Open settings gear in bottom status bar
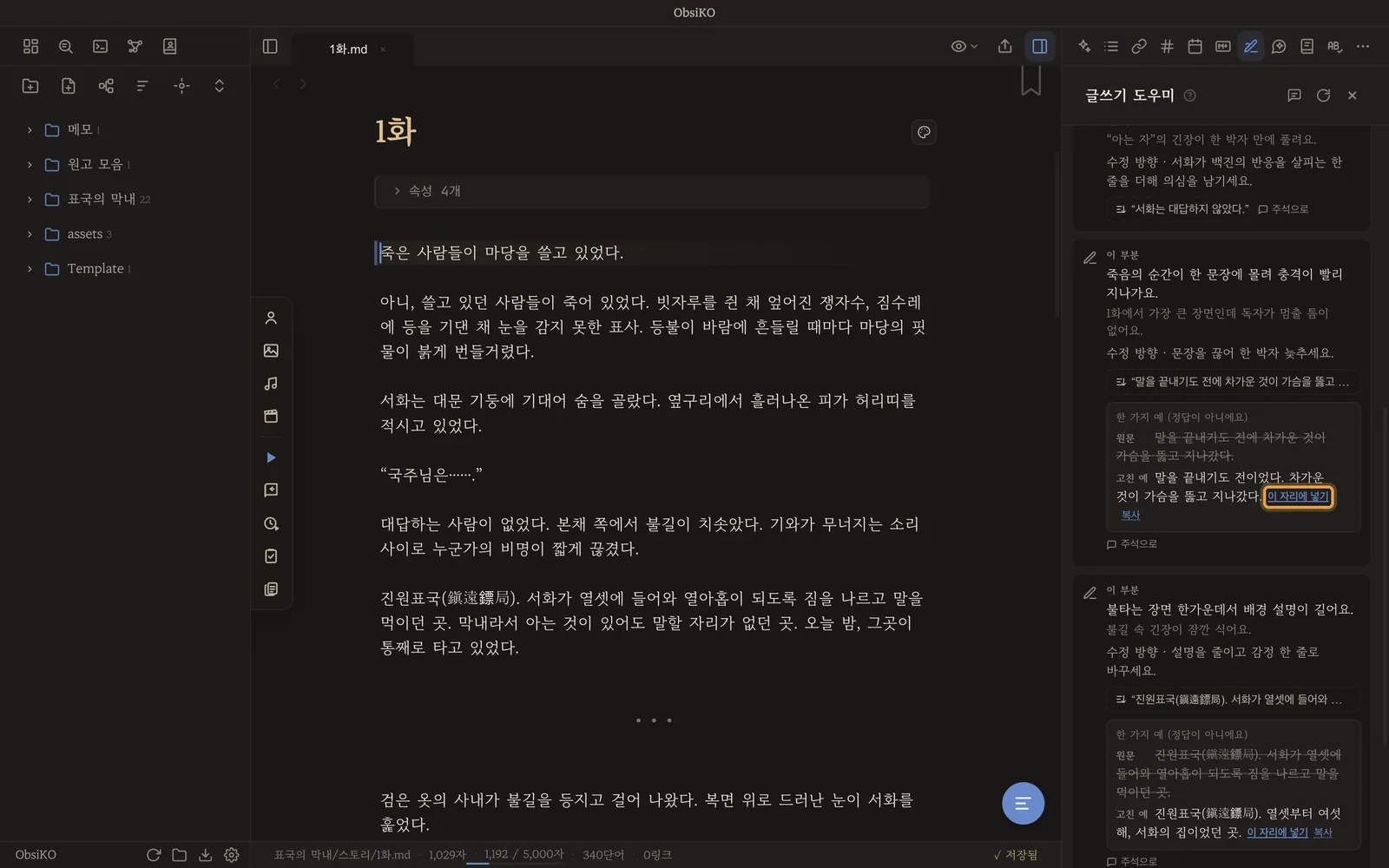Screen dimensions: 1389x868 232,855
